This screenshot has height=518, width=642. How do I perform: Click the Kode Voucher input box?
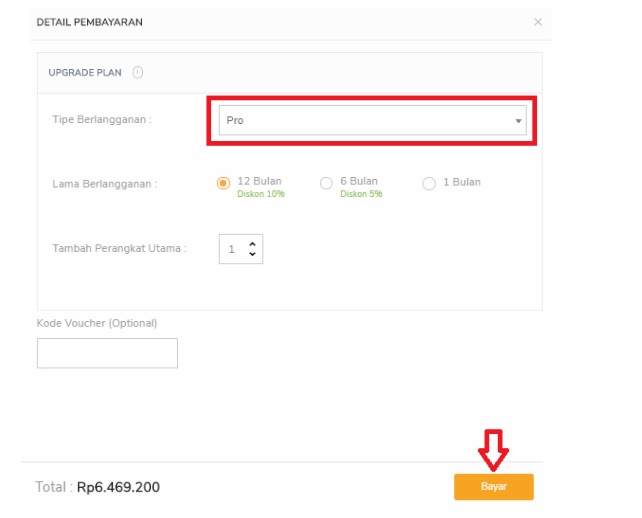(107, 353)
